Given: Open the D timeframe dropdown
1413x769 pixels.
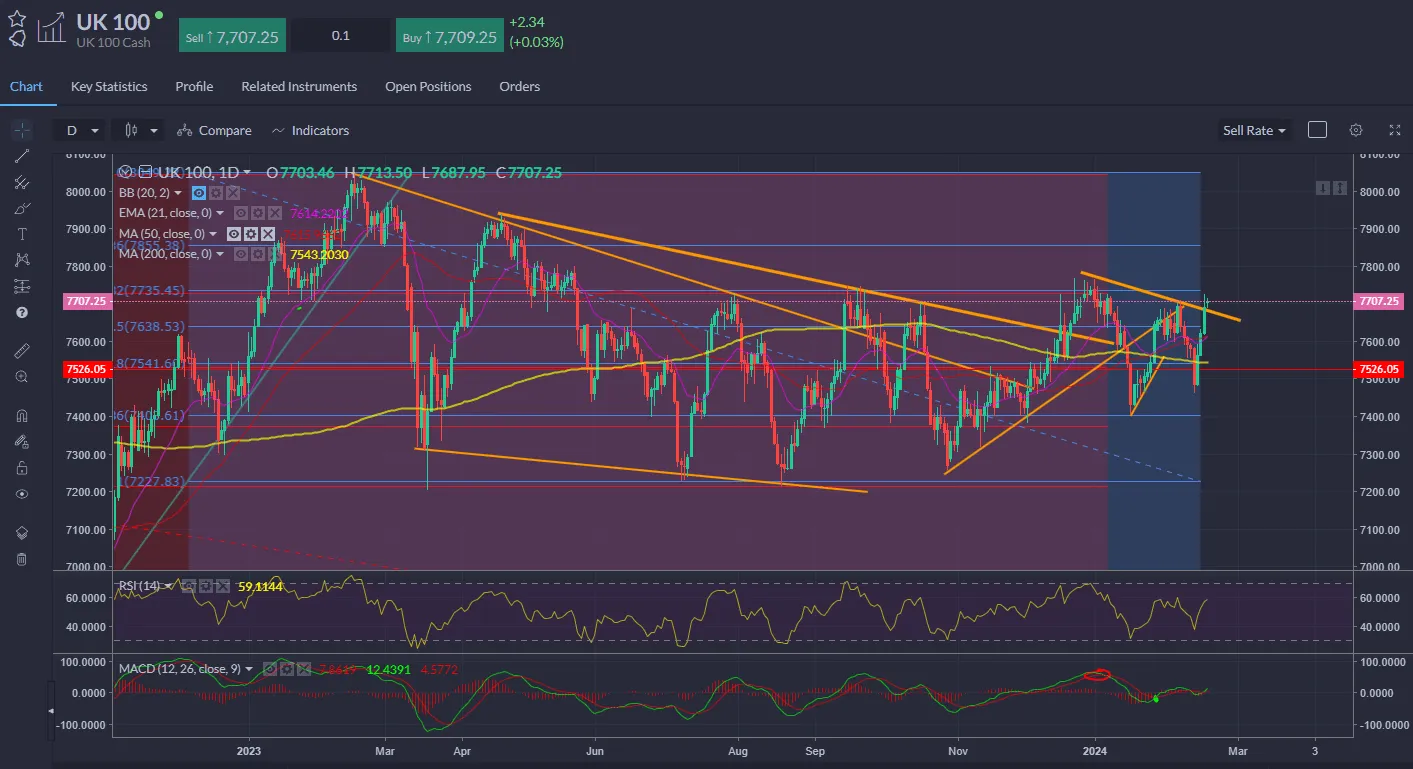Looking at the screenshot, I should click(x=81, y=130).
